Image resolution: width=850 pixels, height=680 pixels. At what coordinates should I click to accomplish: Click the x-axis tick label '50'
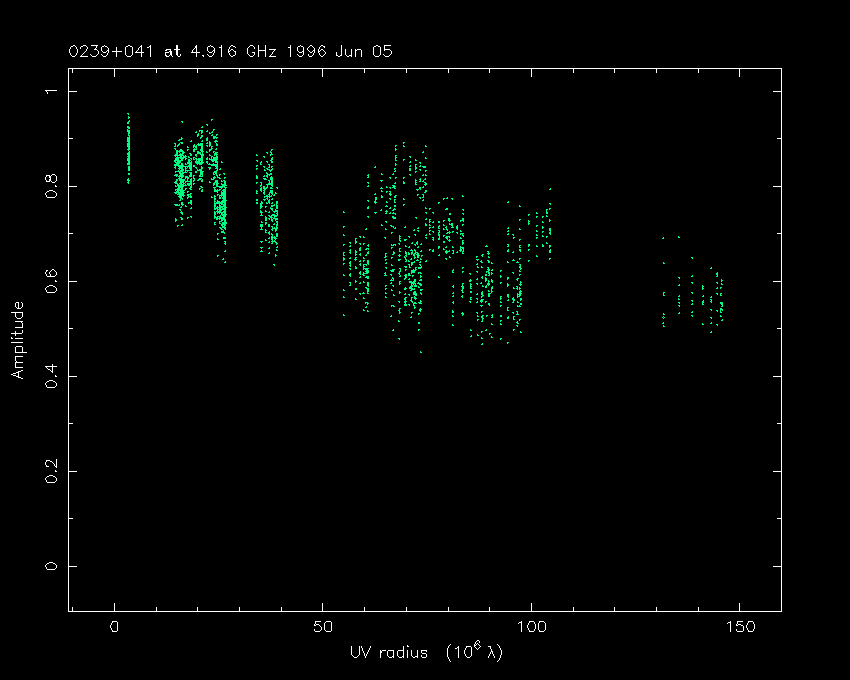coord(322,627)
